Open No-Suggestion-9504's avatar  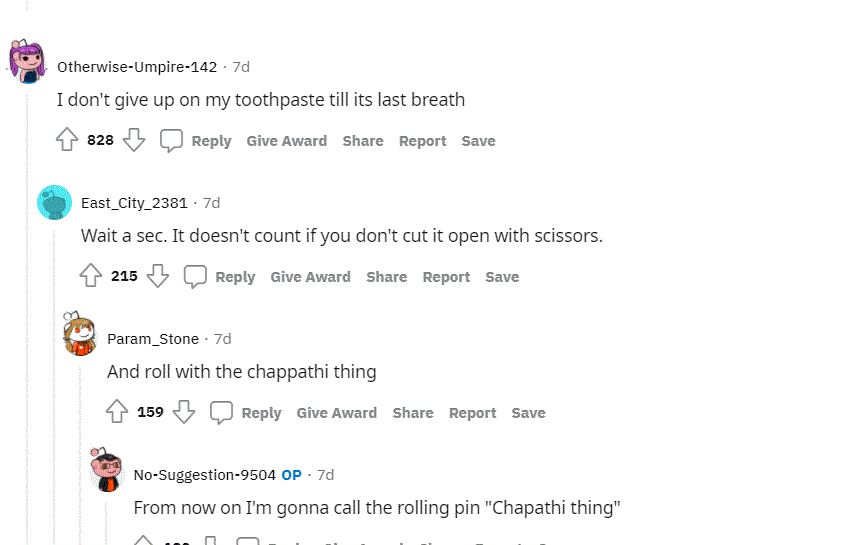click(107, 470)
